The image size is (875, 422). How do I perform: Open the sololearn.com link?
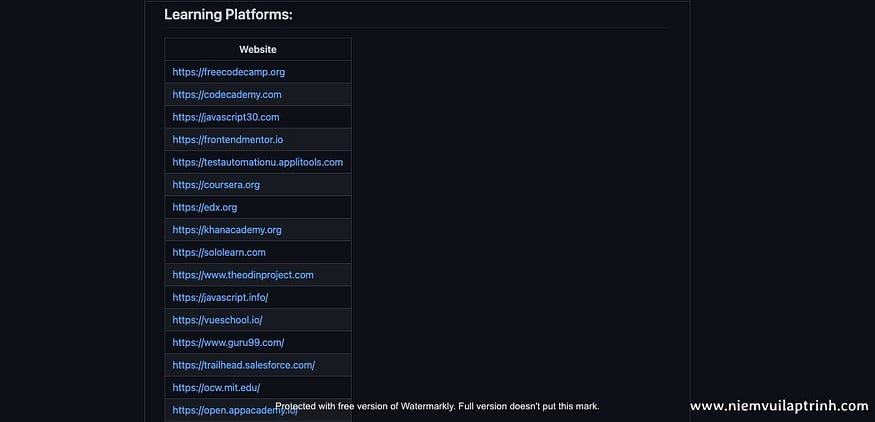(219, 252)
